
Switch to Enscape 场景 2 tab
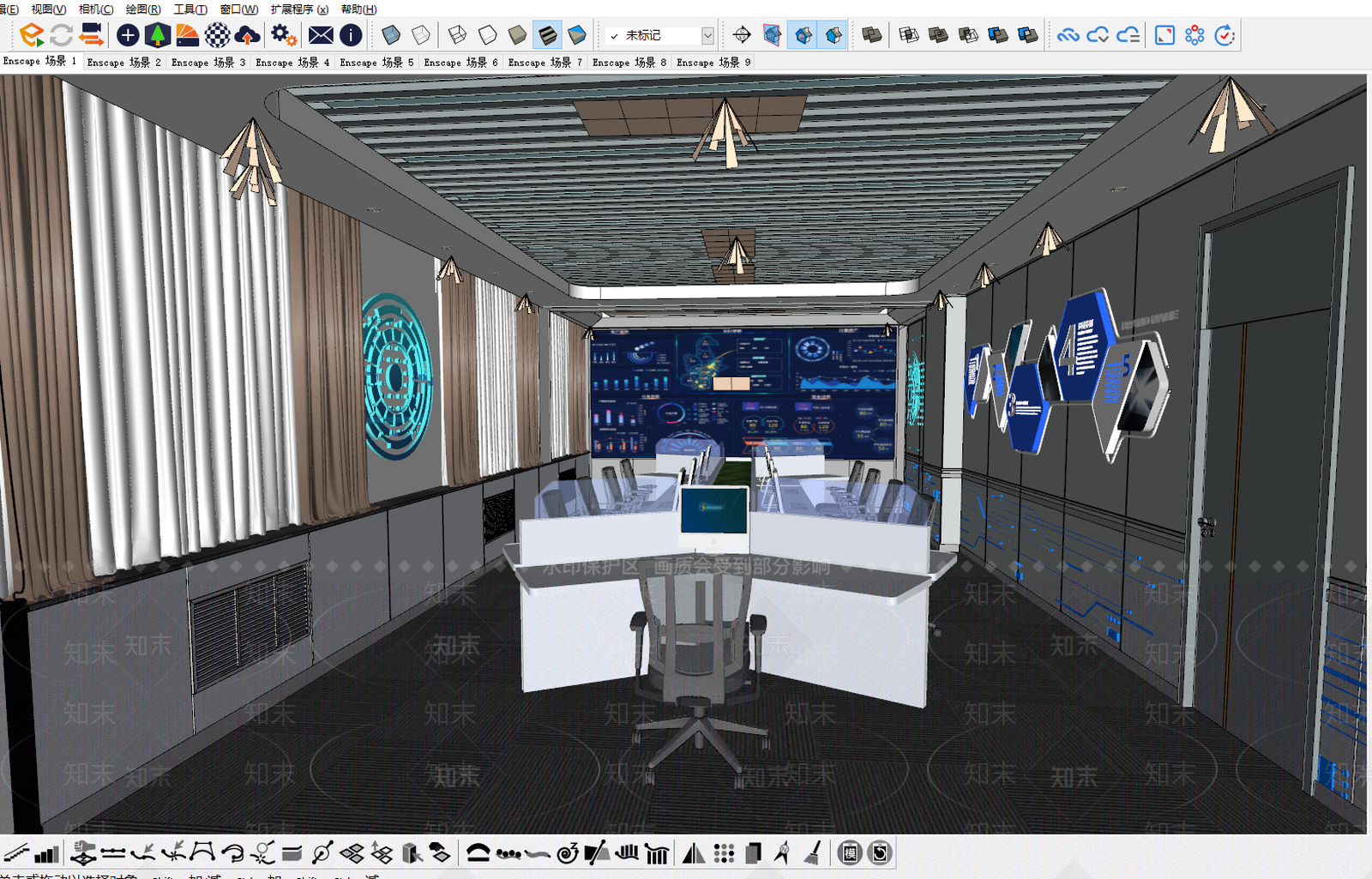[124, 62]
